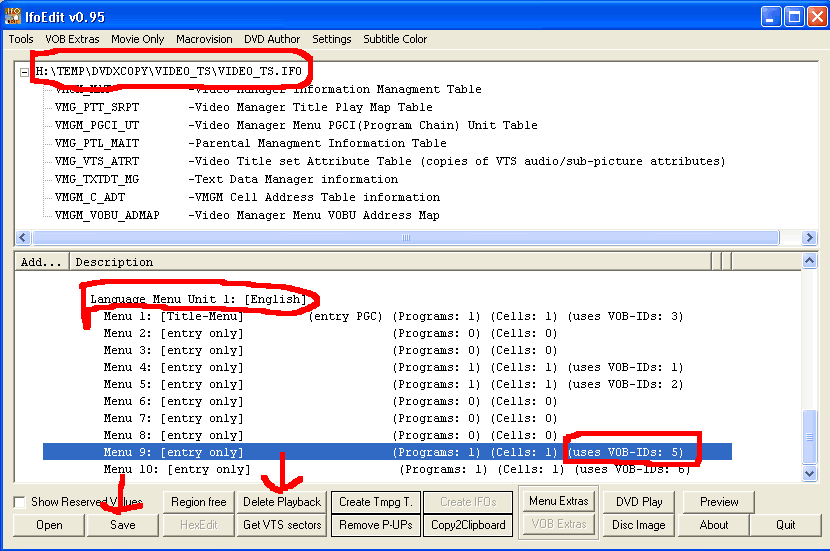Click the Remove P-UPs button
This screenshot has height=551, width=830.
click(376, 525)
